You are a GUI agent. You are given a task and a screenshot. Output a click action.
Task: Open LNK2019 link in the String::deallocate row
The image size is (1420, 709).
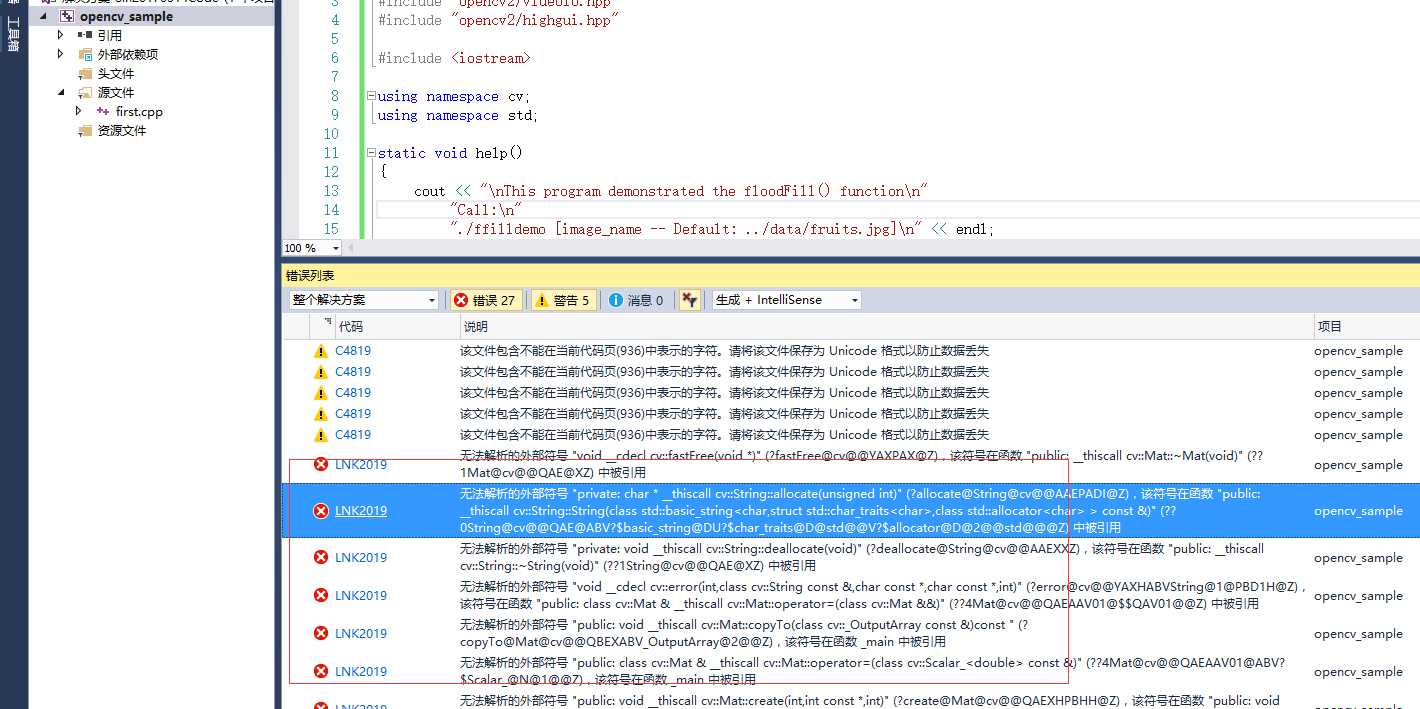(361, 557)
